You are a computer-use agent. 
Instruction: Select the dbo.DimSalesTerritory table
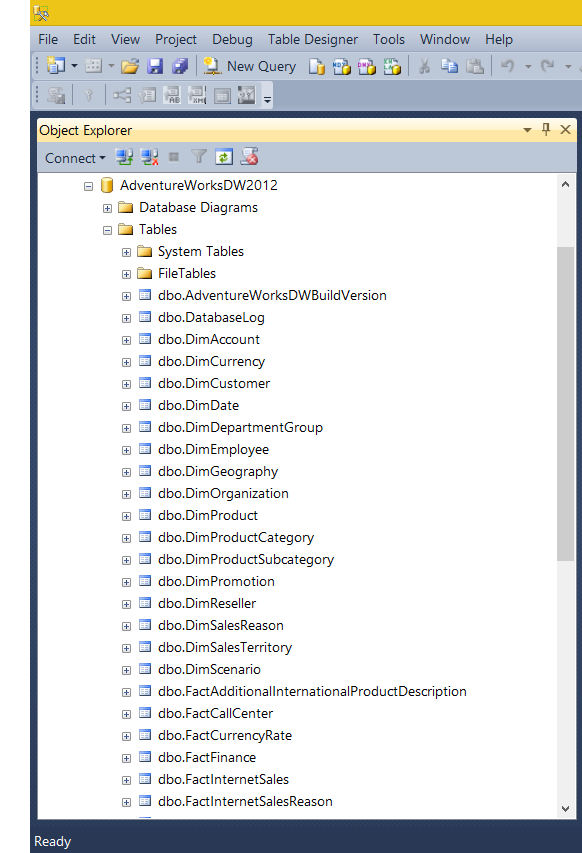pos(225,647)
